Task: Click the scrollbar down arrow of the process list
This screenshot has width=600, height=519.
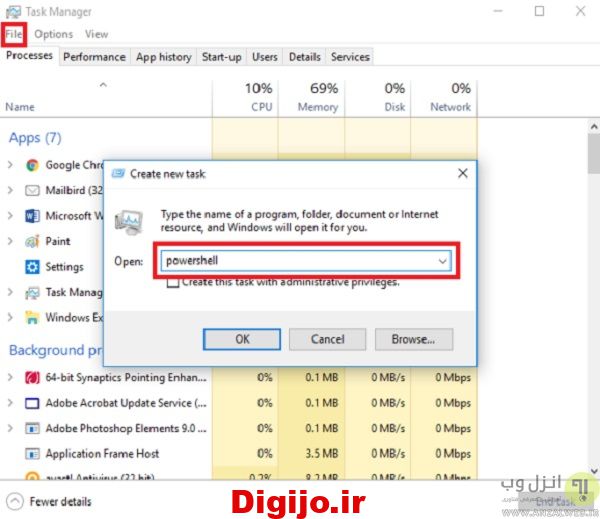Action: [594, 471]
